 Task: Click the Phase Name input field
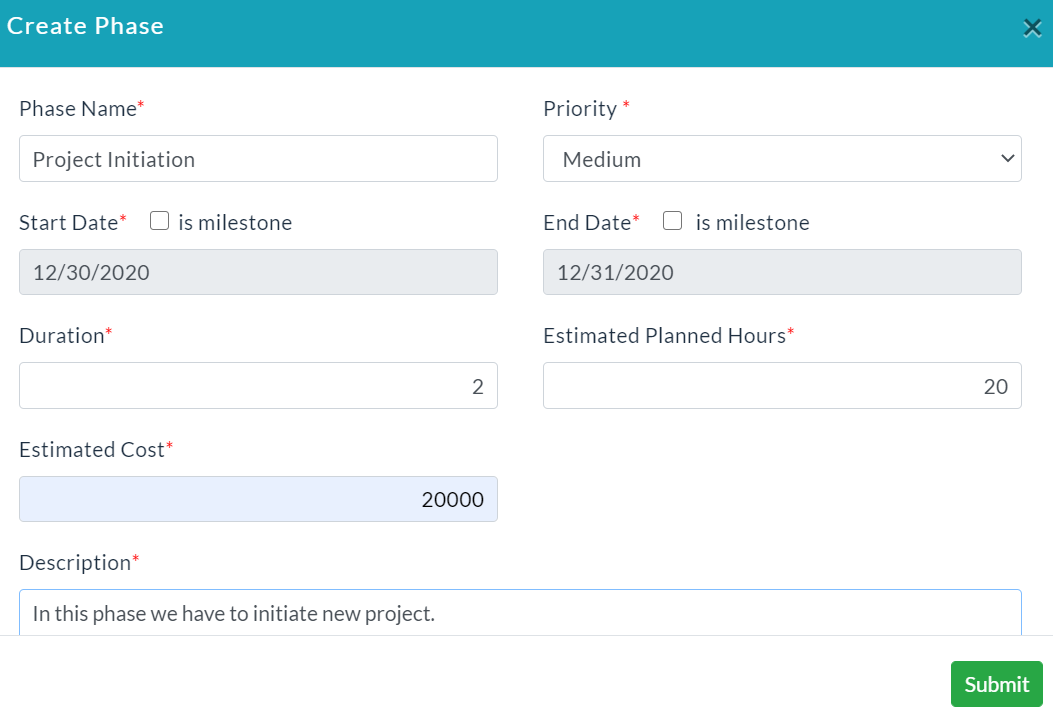click(x=259, y=159)
